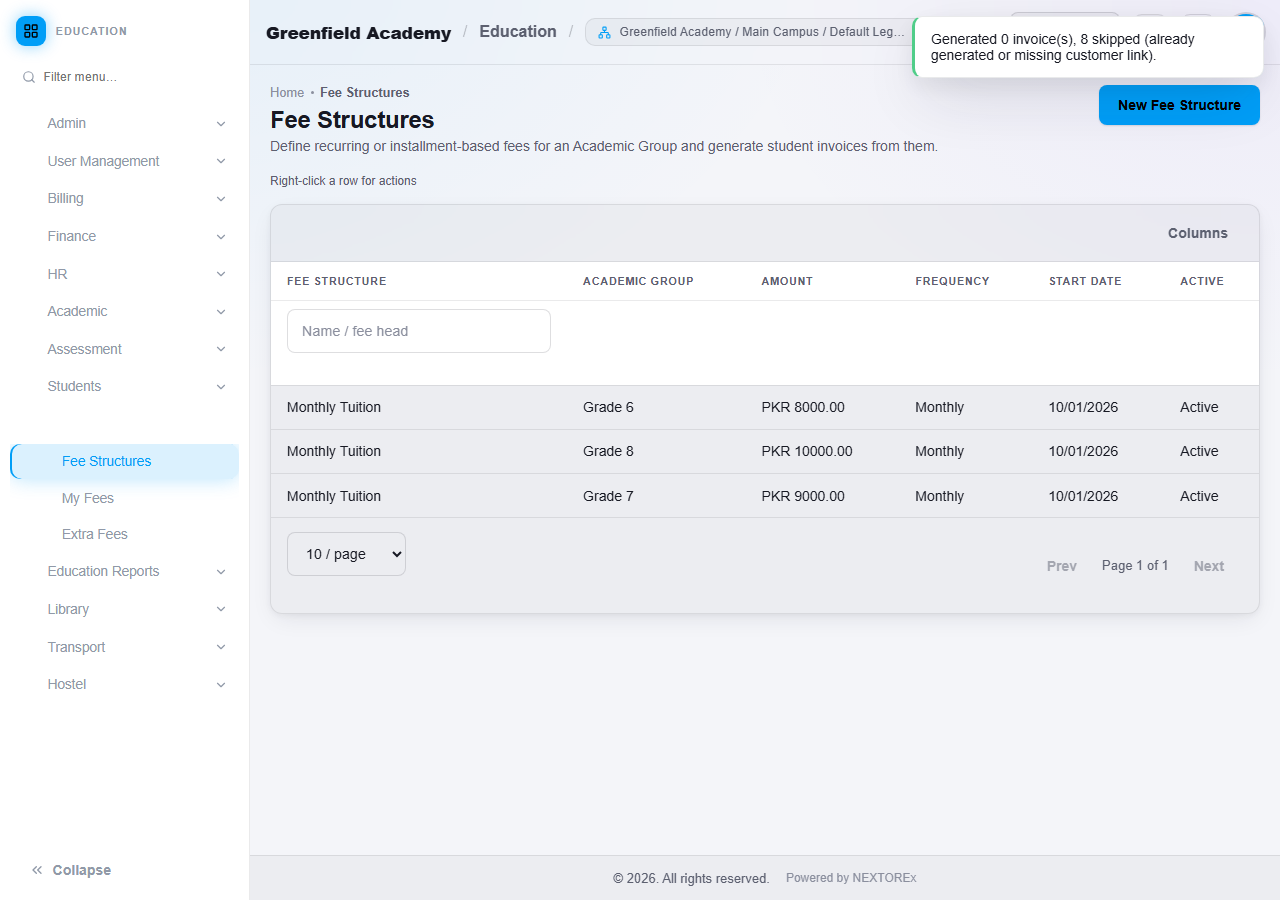
Task: Click the New Fee Structure button
Action: (x=1179, y=105)
